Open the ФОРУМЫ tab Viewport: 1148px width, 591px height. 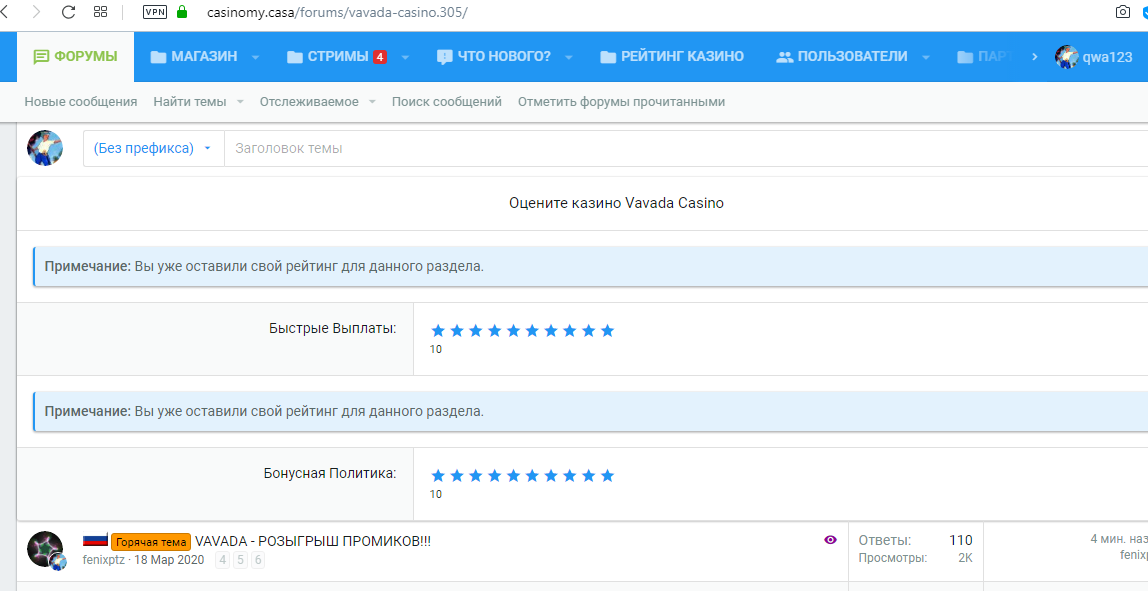[75, 56]
